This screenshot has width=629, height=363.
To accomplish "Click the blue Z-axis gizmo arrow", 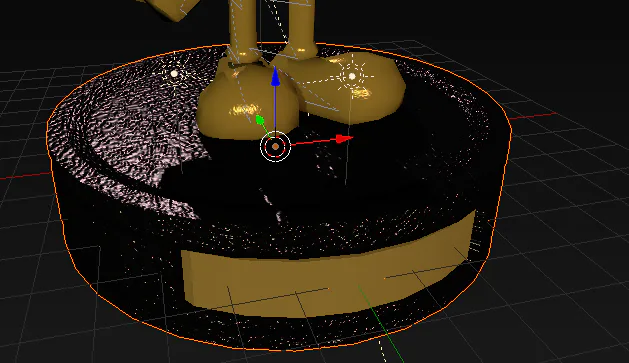I will point(275,77).
